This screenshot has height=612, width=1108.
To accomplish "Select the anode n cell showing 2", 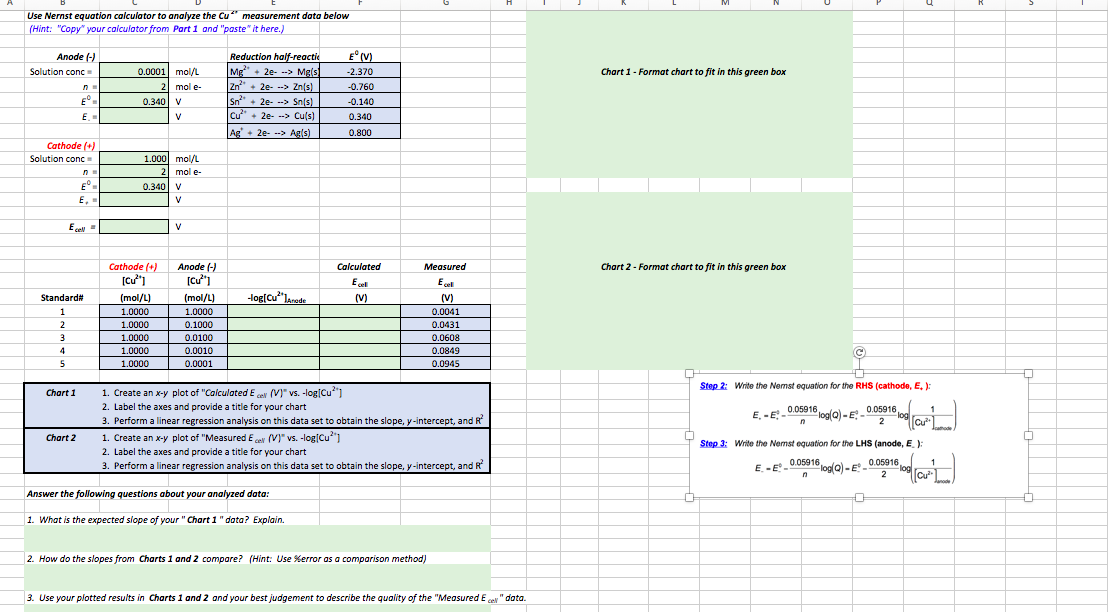I will pos(134,86).
